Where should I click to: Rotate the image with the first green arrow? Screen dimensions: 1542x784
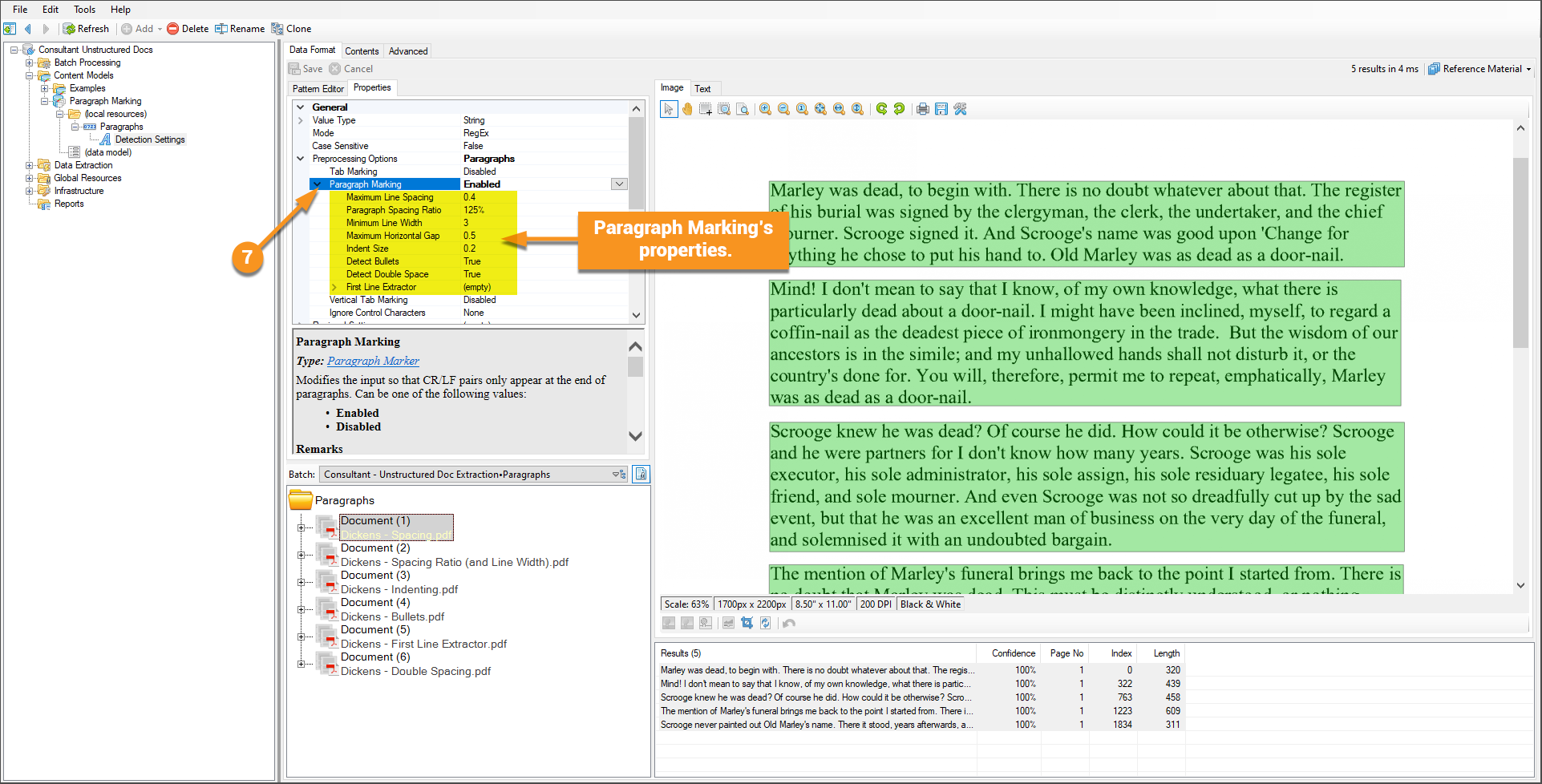(x=881, y=109)
